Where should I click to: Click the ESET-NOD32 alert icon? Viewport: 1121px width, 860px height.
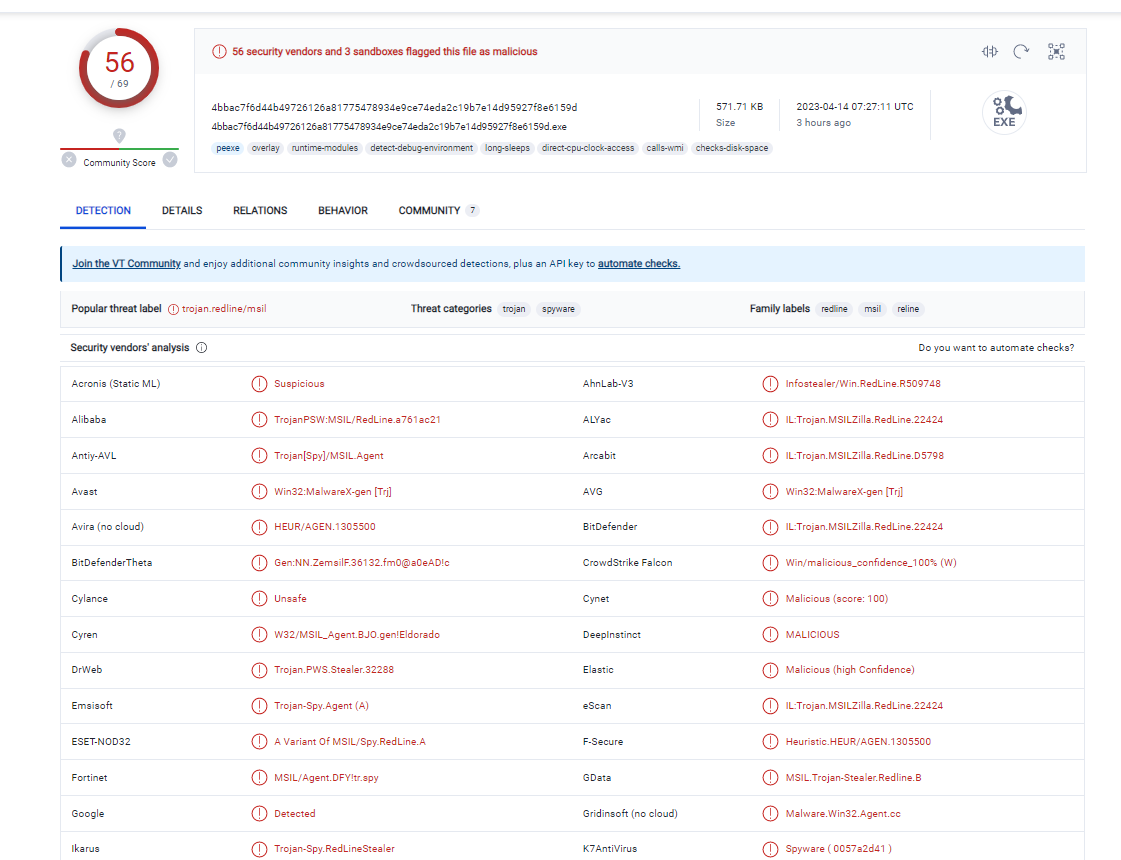(x=260, y=741)
